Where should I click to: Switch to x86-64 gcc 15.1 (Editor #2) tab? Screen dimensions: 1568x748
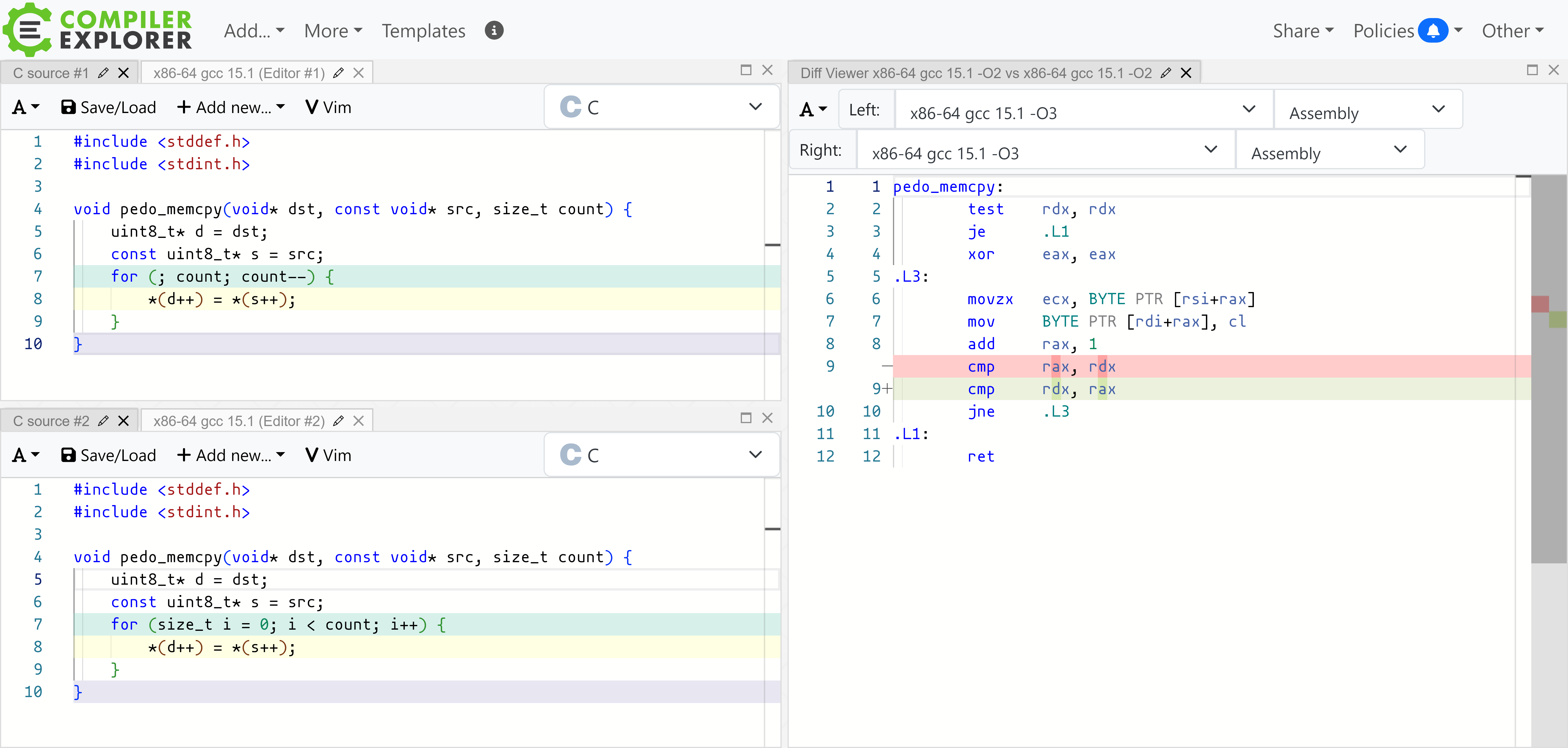click(x=239, y=421)
